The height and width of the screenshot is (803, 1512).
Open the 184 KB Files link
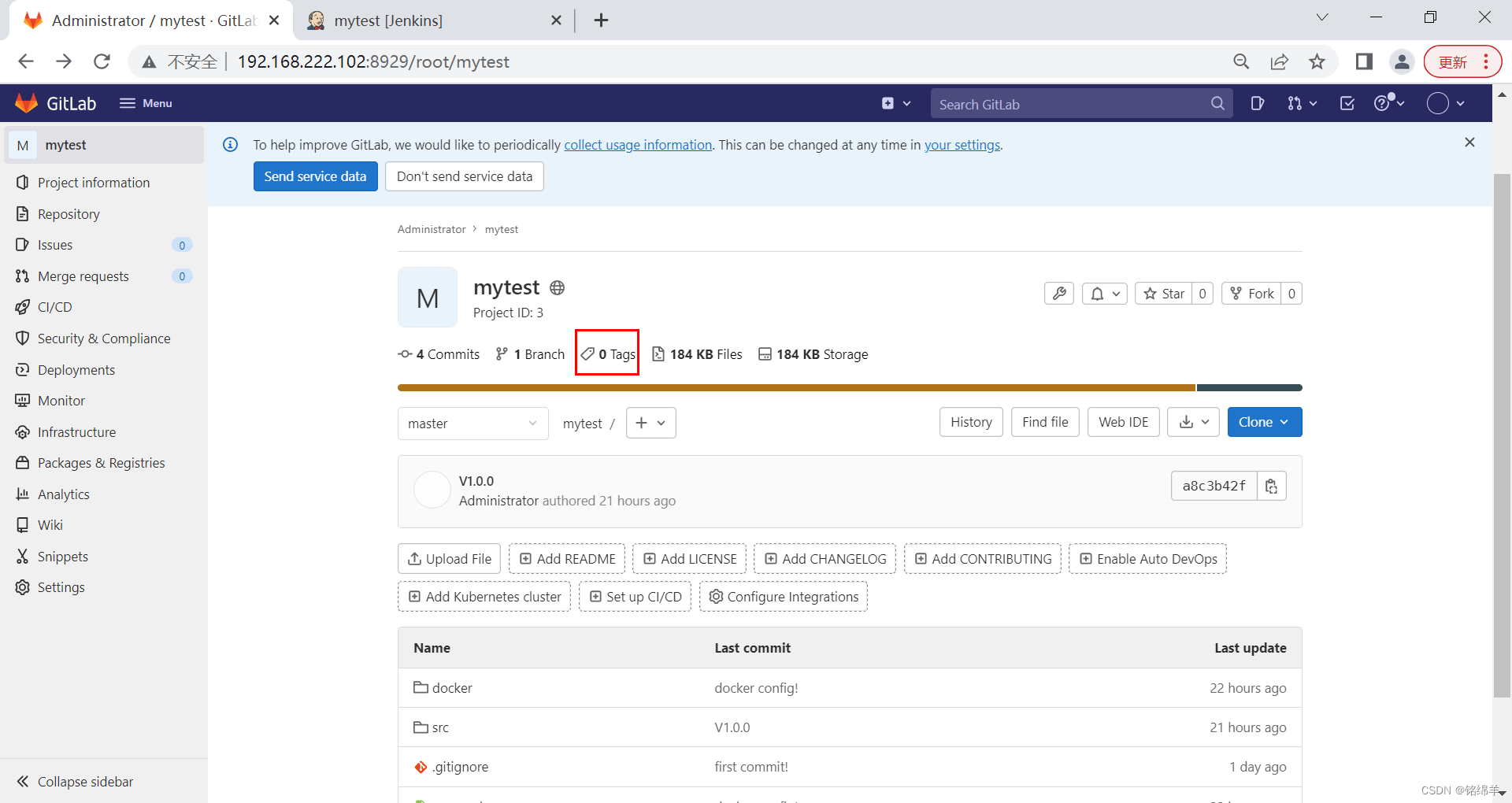click(698, 354)
